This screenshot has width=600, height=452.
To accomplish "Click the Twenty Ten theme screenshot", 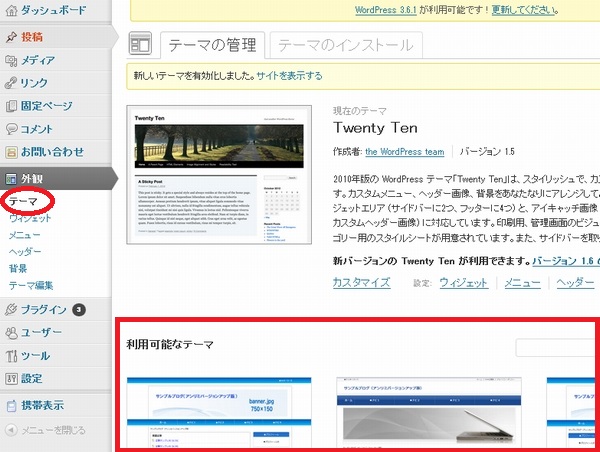I will [x=219, y=175].
